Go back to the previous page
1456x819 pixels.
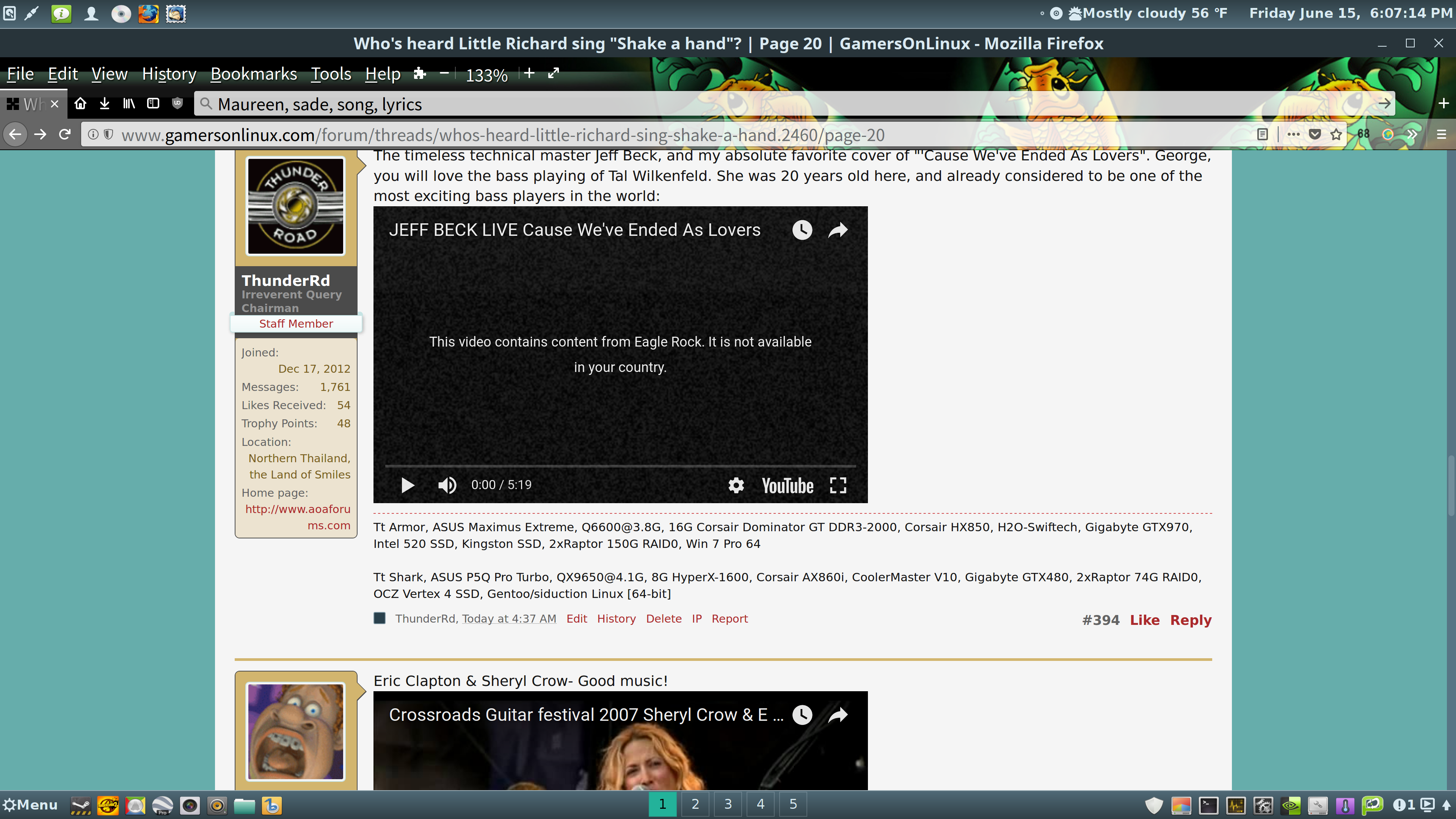point(15,135)
